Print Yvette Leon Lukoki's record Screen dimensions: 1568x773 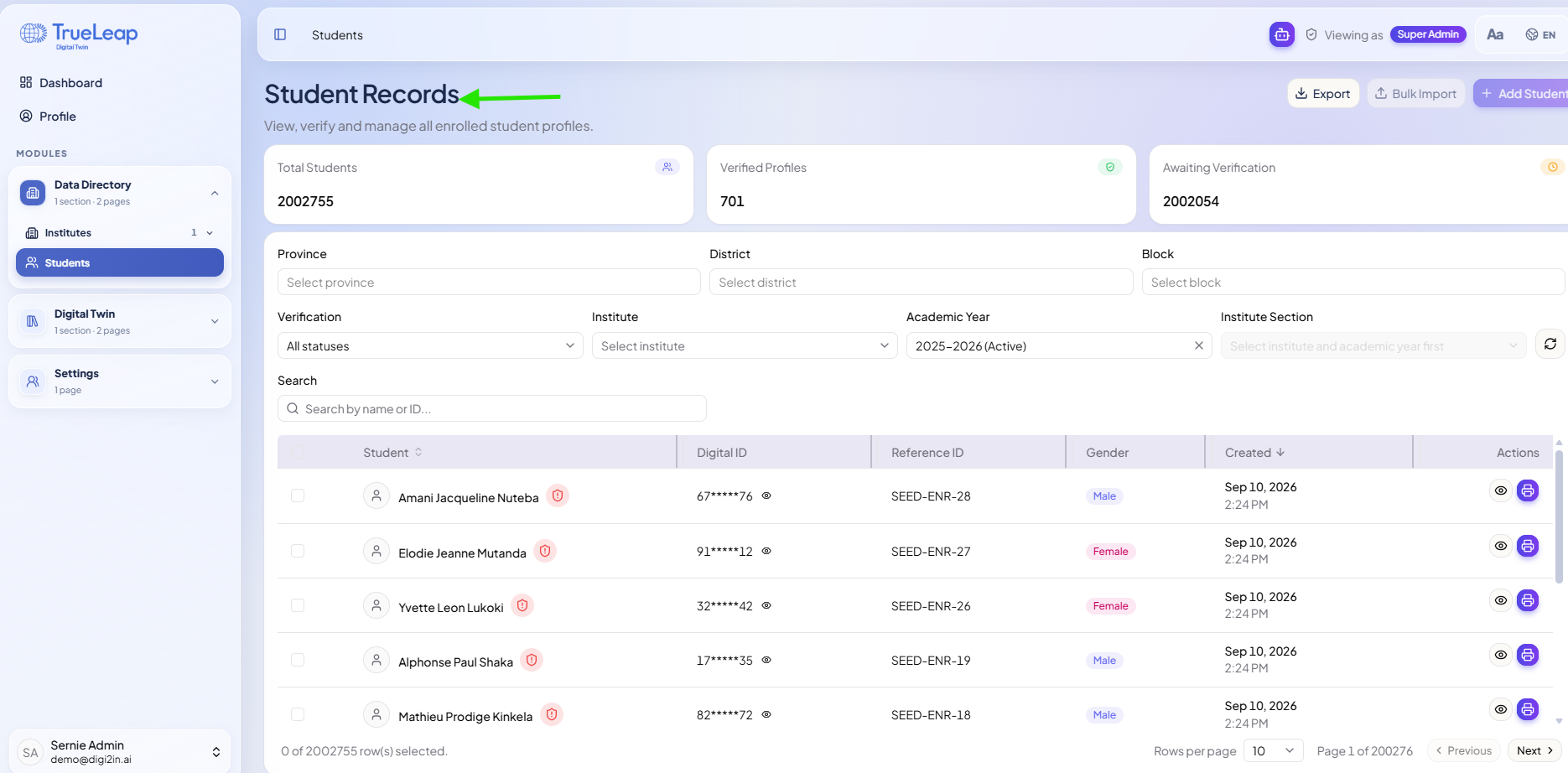[1528, 600]
